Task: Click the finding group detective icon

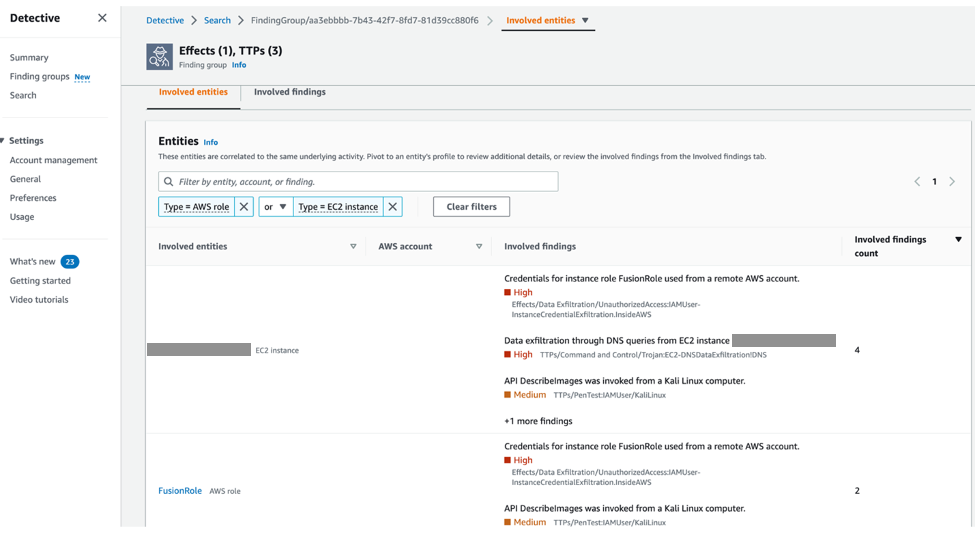Action: point(160,57)
